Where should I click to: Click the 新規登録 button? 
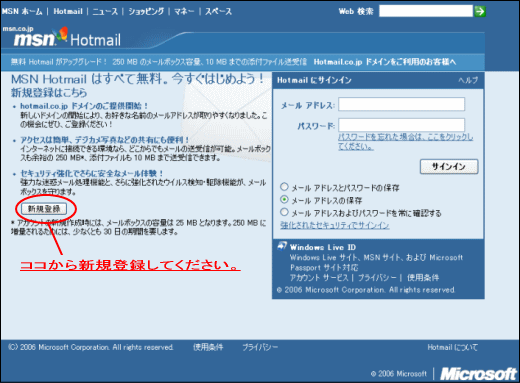(x=44, y=209)
